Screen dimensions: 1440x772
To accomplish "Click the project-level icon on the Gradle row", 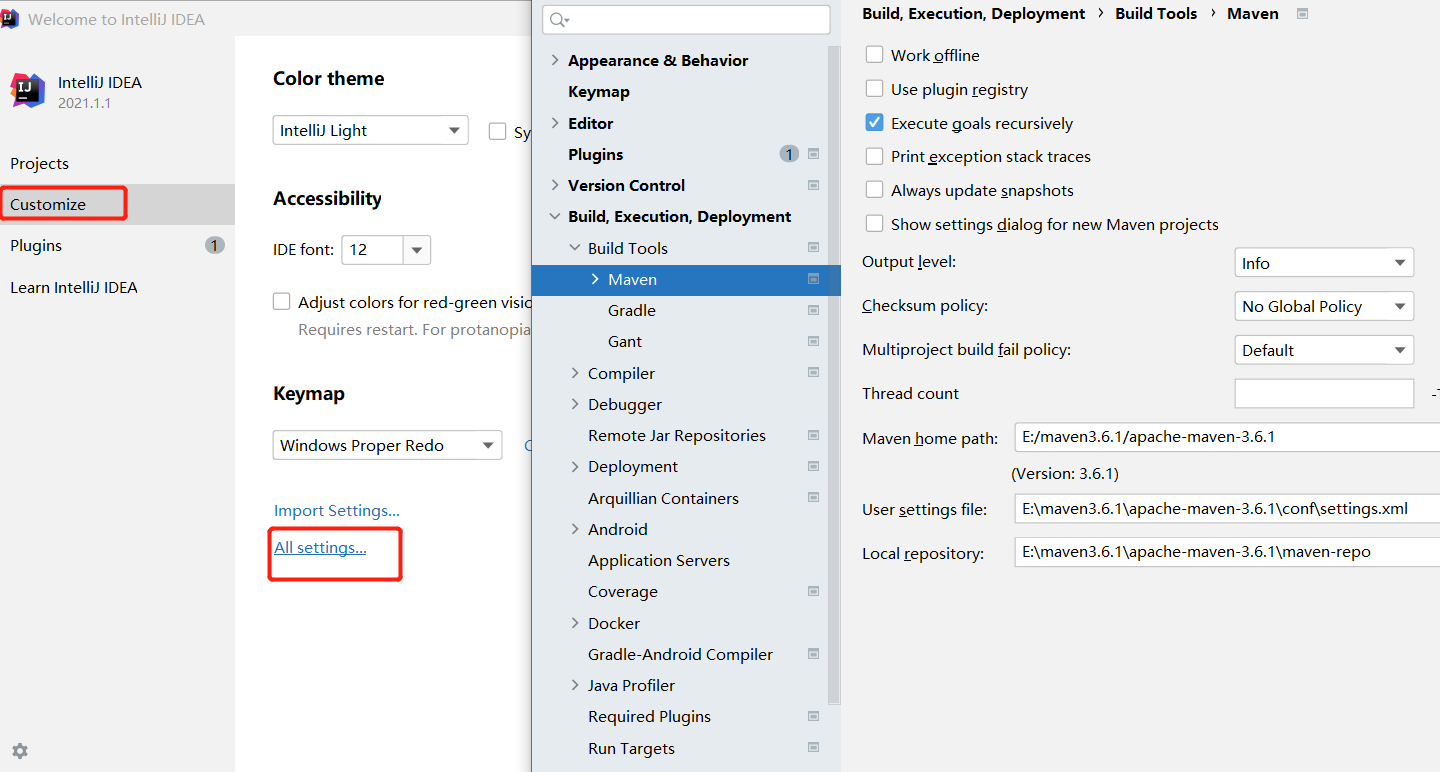I will [x=814, y=310].
